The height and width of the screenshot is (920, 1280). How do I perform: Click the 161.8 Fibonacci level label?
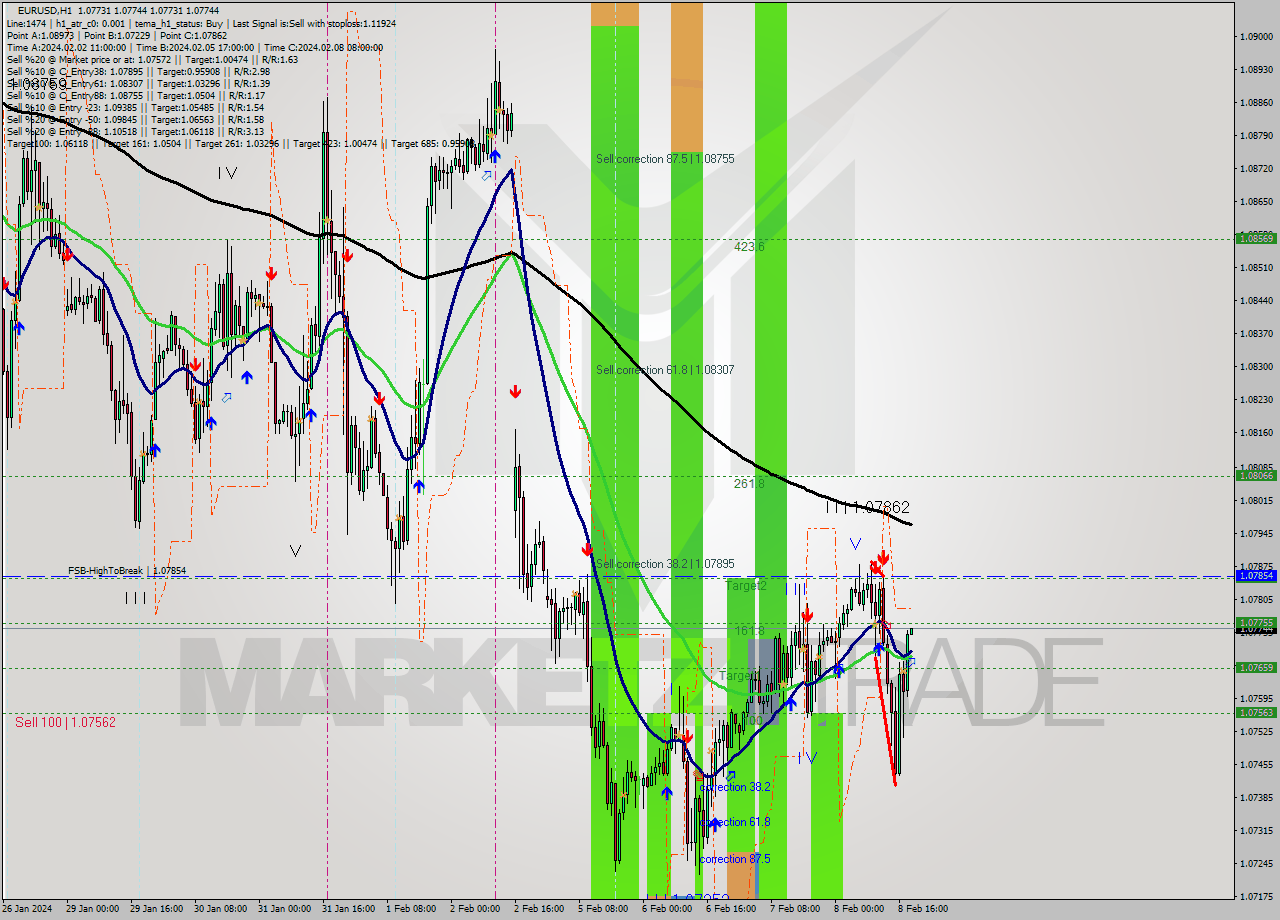[x=750, y=631]
